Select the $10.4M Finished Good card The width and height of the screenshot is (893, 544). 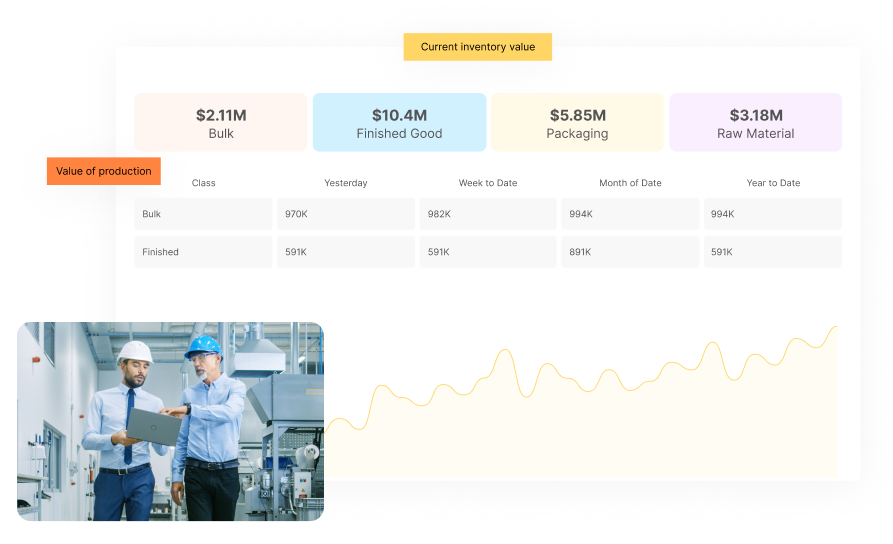[399, 123]
